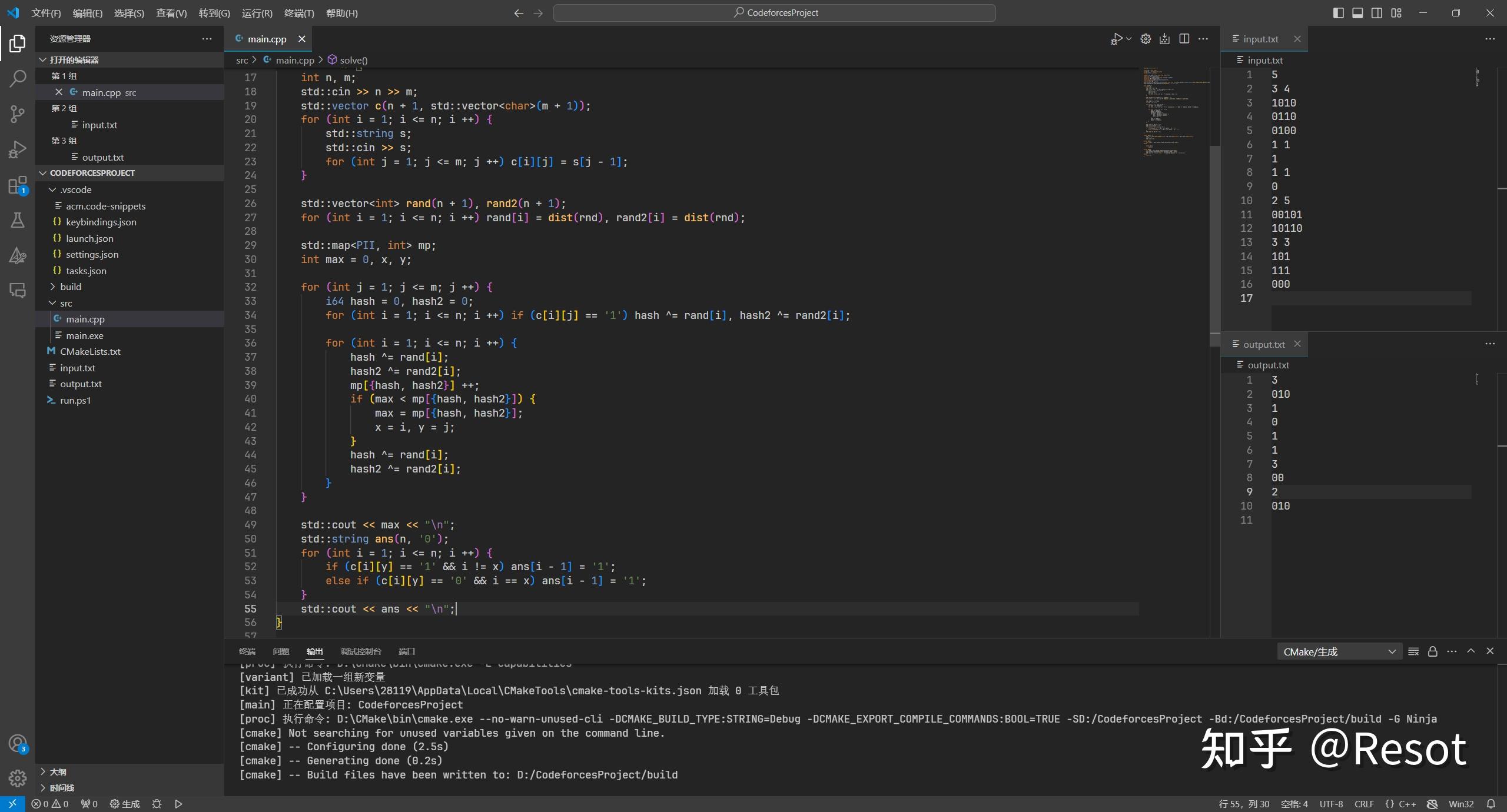Toggle the panel visibility
The height and width of the screenshot is (812, 1507).
[1357, 12]
